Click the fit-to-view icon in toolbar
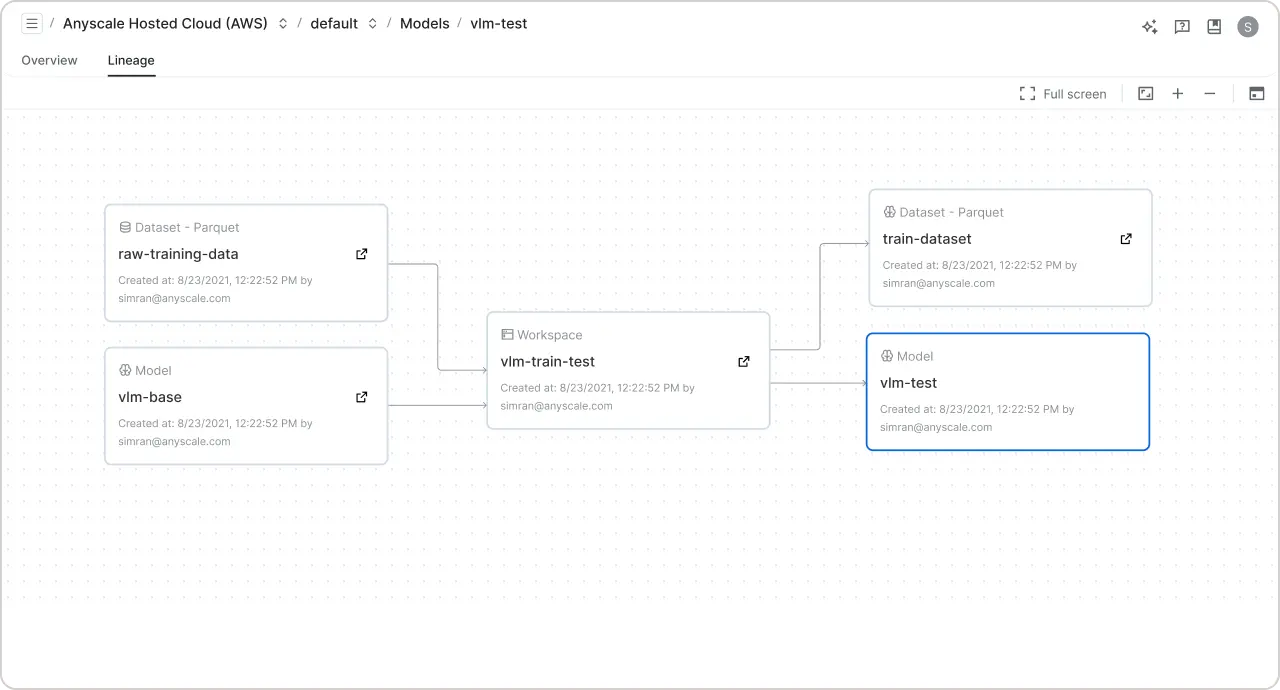 1146,94
